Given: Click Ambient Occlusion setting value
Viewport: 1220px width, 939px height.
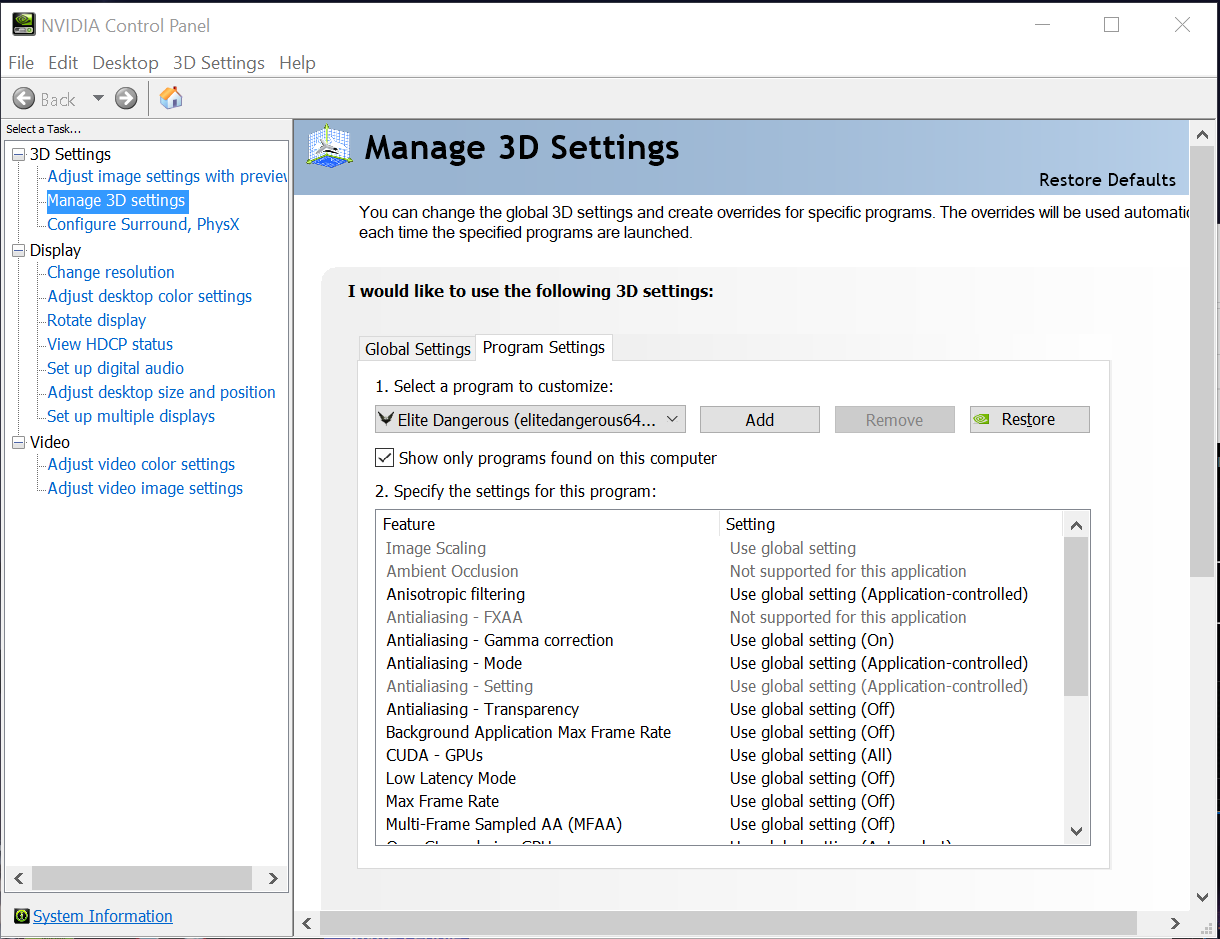Looking at the screenshot, I should pos(848,571).
